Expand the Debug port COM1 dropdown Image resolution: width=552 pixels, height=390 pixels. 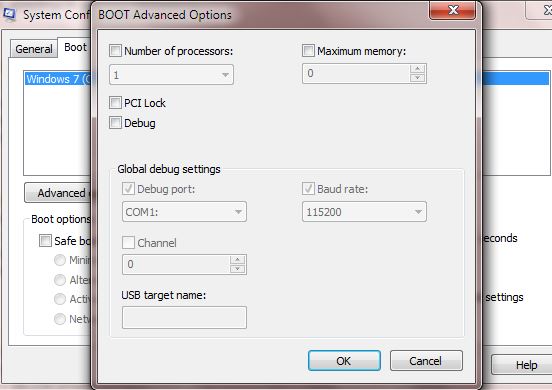[184, 212]
